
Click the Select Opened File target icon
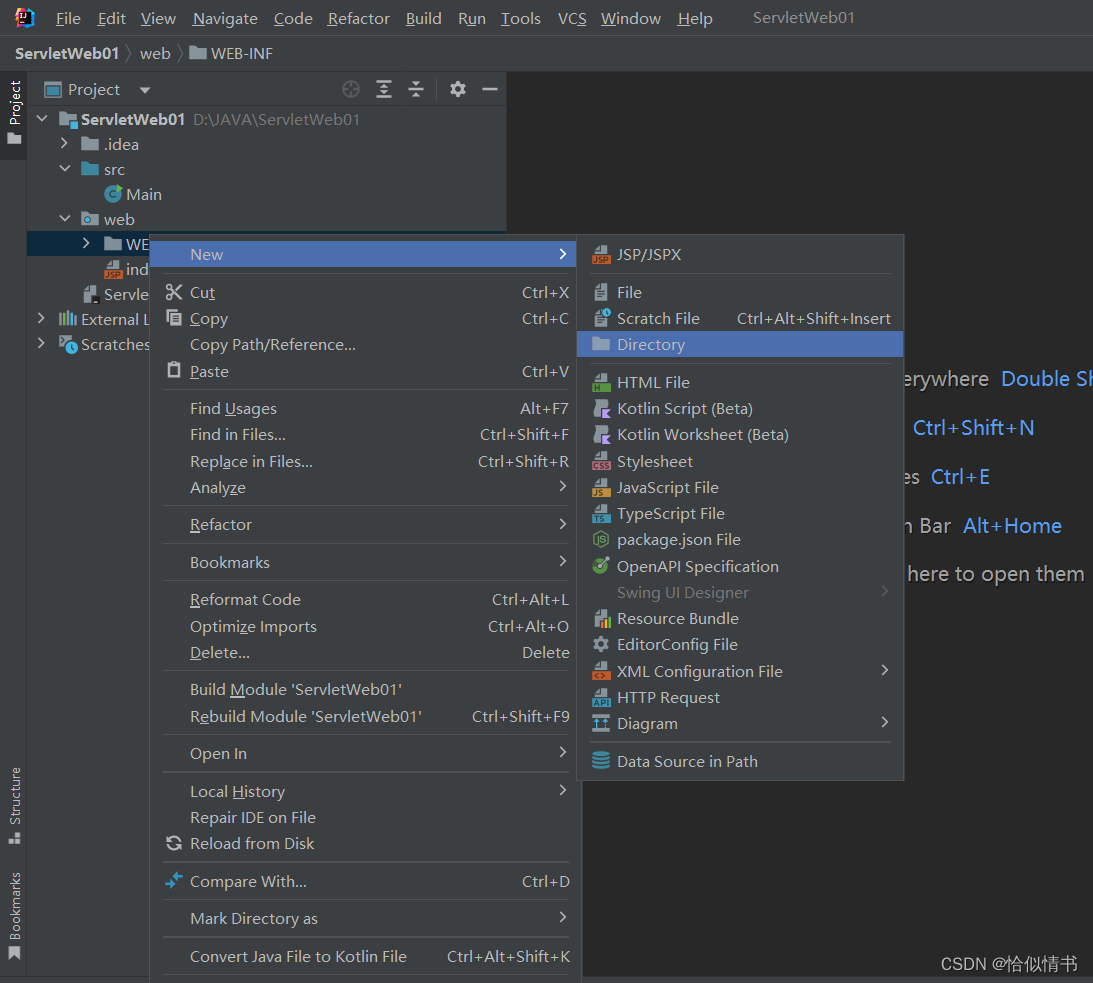tap(350, 89)
